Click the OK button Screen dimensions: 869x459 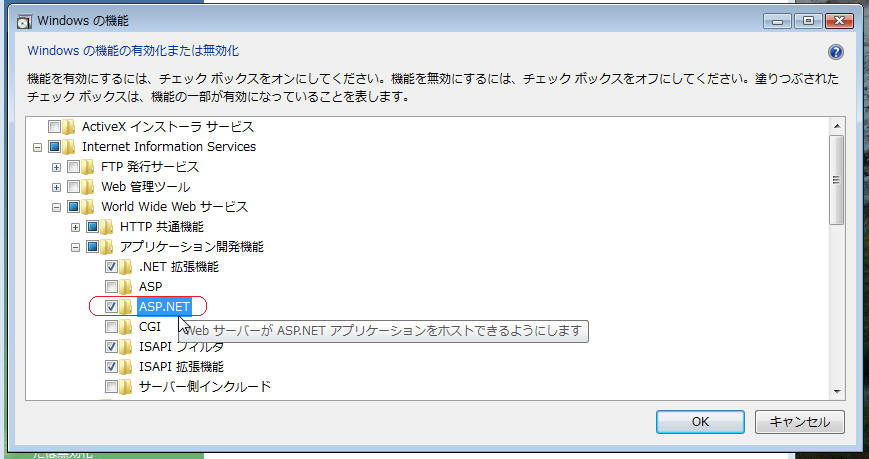point(700,422)
